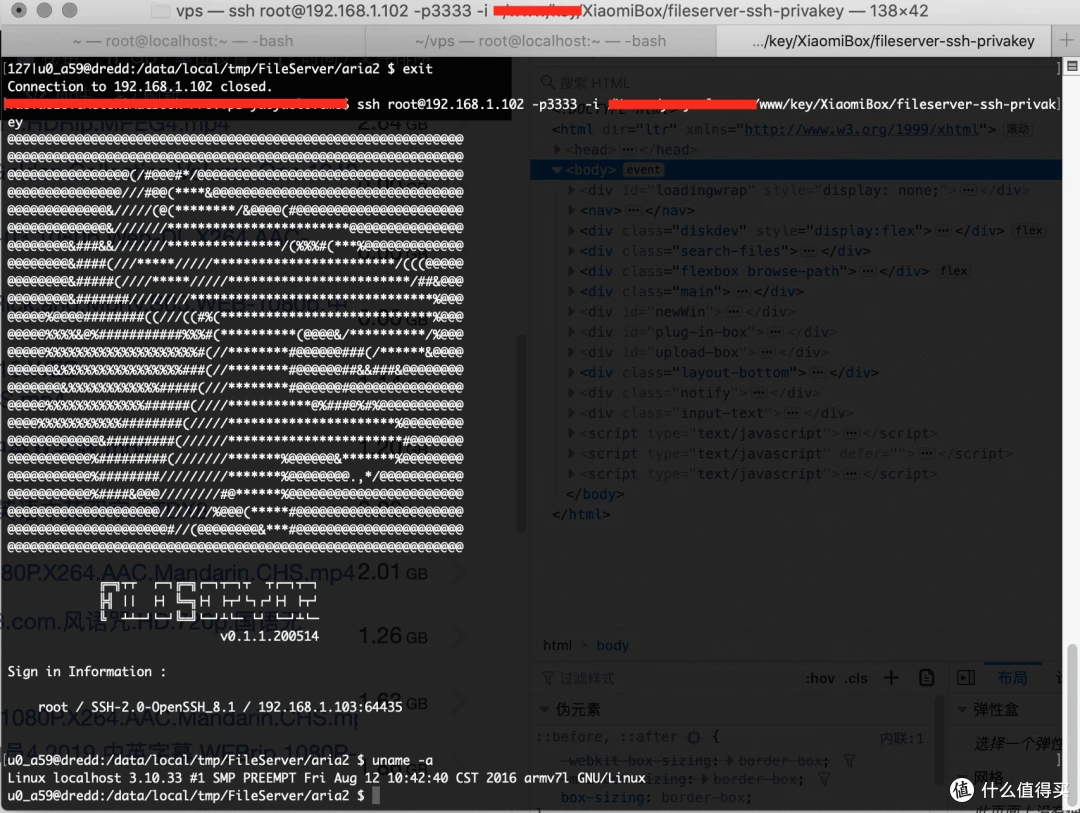
Task: Click the magnifier icon beside 搜索 HTML
Action: point(548,83)
